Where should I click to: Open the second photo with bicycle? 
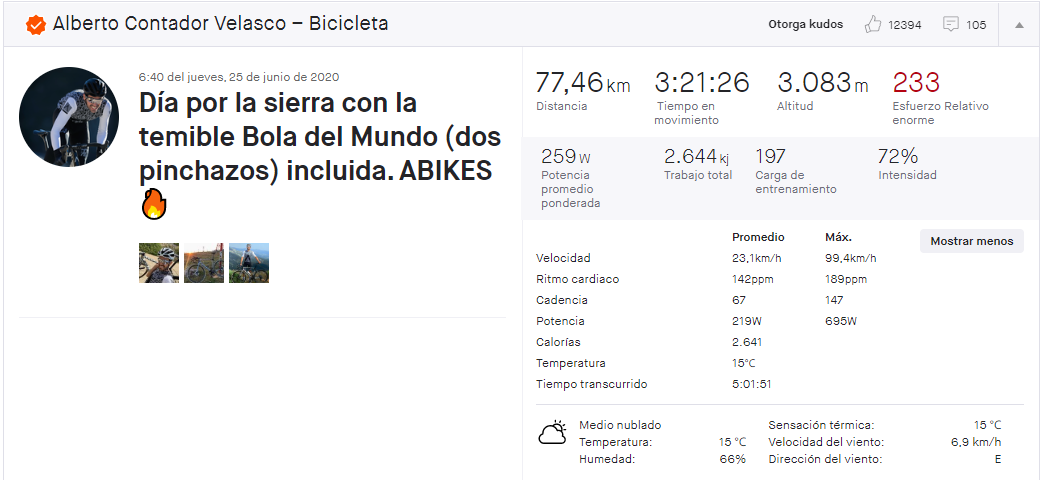pyautogui.click(x=203, y=263)
